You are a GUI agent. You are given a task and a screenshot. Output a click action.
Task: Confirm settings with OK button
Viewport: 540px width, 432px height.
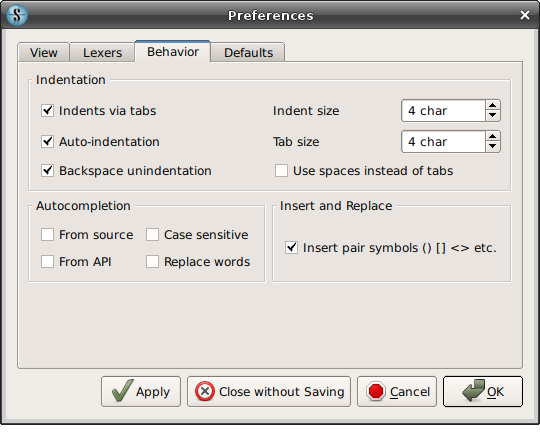click(x=483, y=391)
